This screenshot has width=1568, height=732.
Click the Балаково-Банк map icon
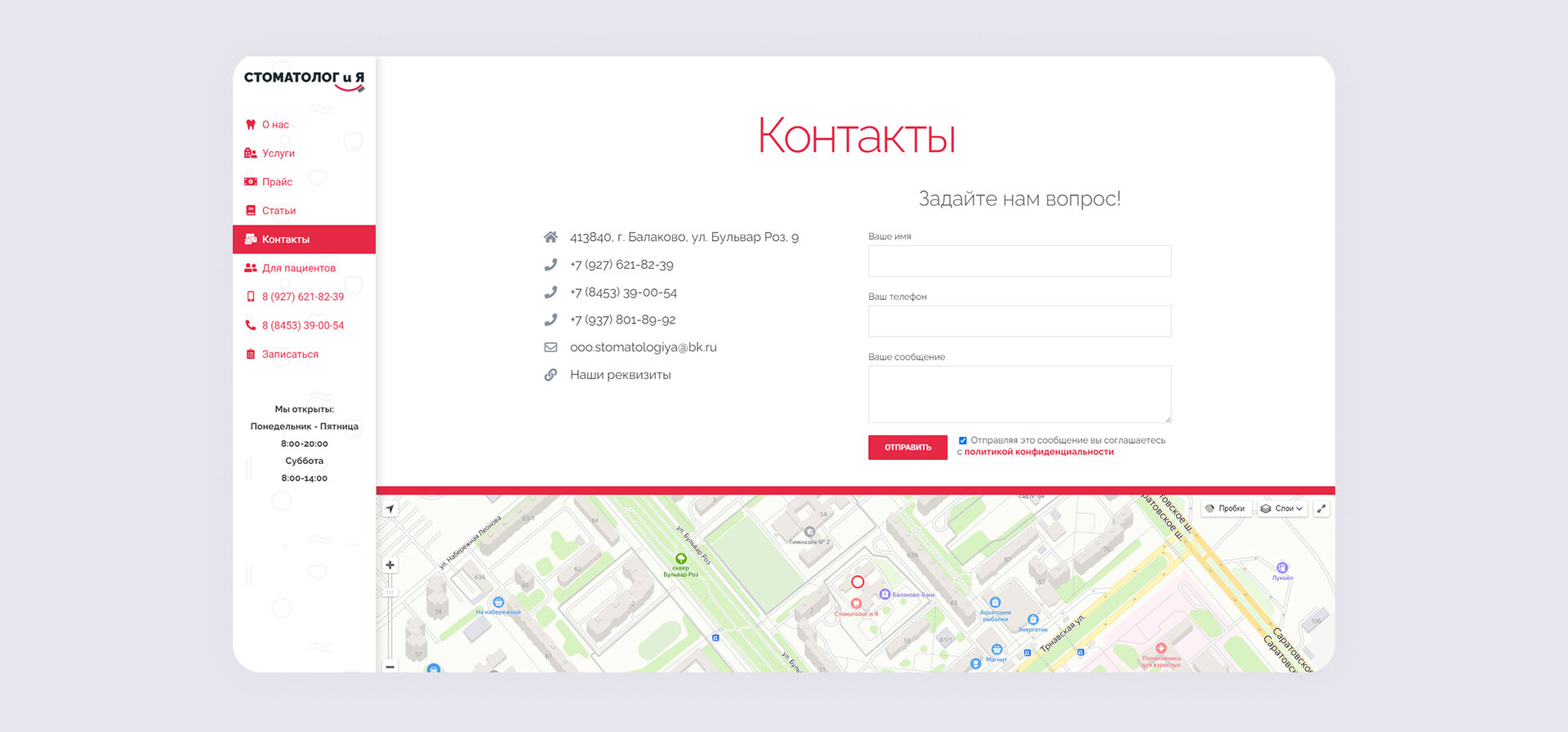(884, 595)
